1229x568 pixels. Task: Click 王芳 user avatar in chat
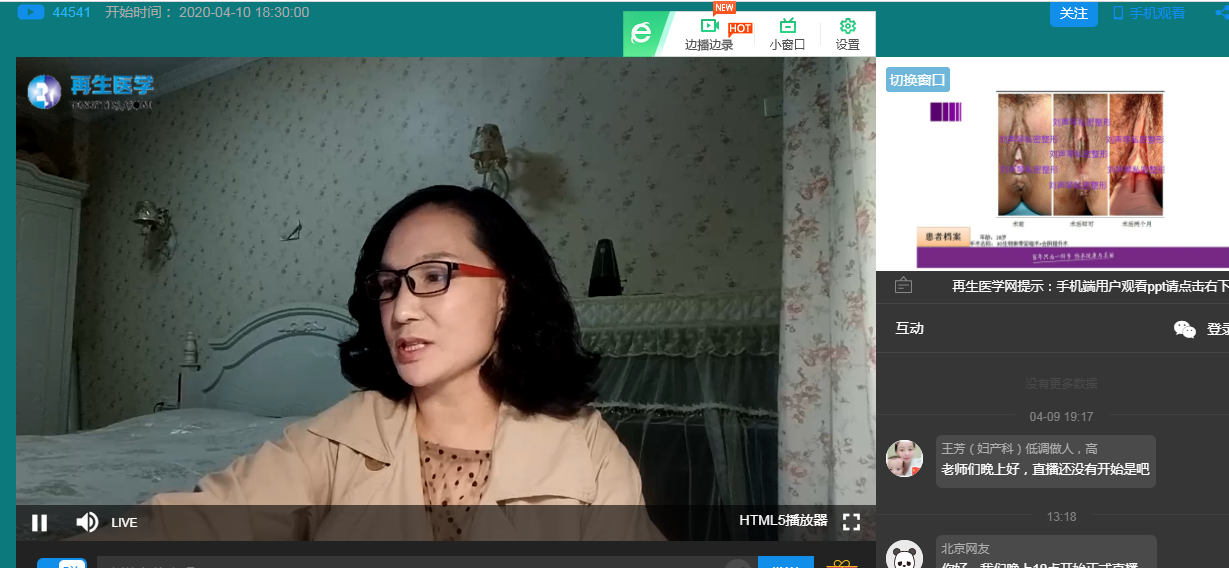tap(905, 458)
